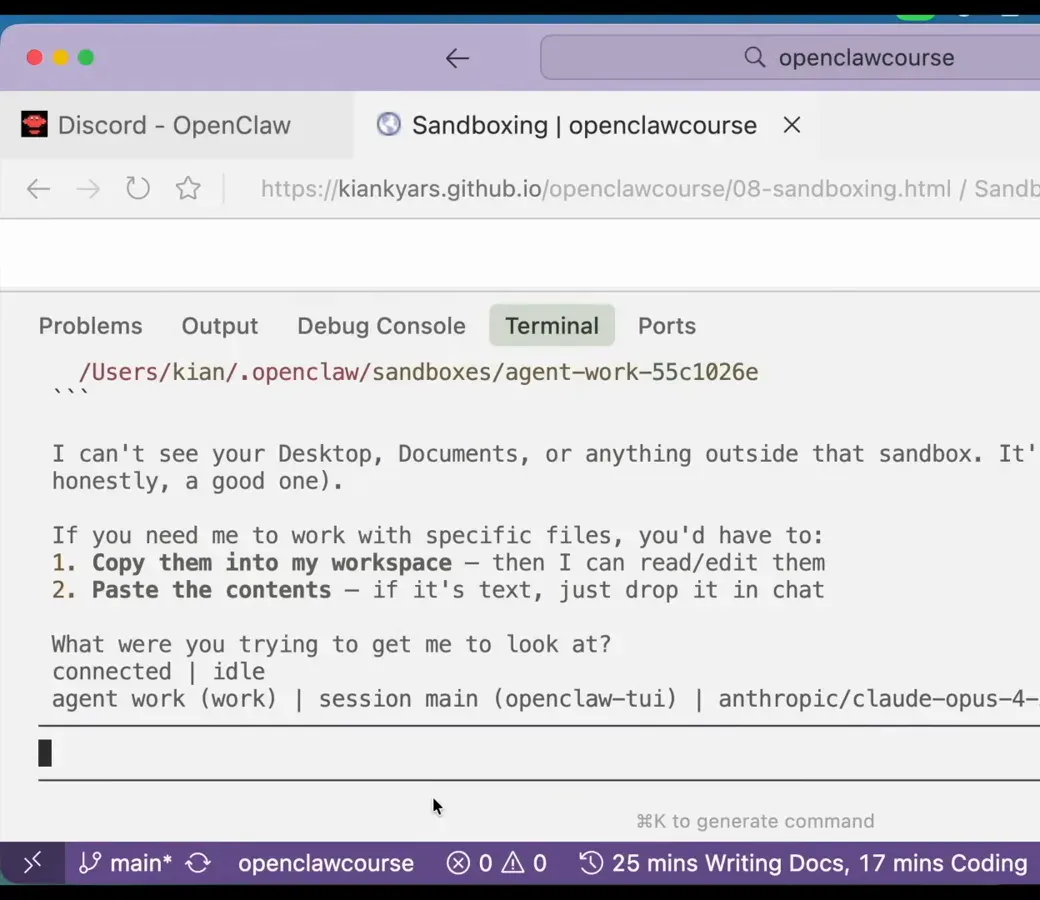Click 'What were you trying' question text

[331, 644]
